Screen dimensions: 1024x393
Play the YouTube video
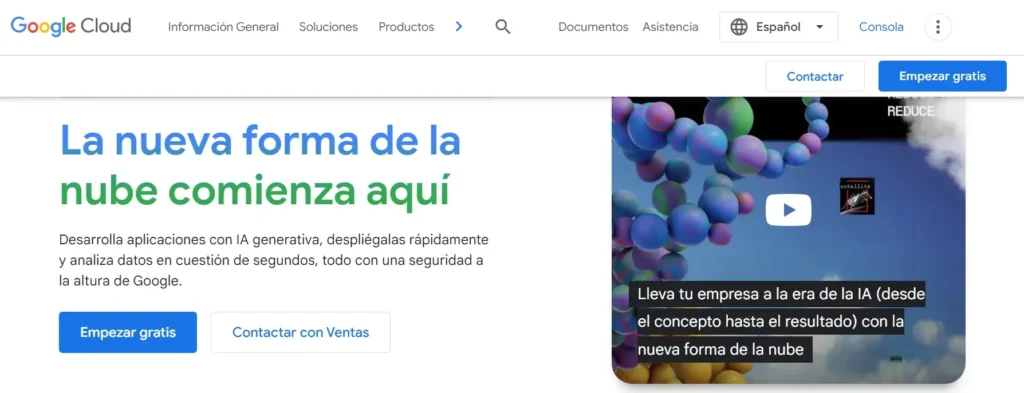tap(788, 210)
